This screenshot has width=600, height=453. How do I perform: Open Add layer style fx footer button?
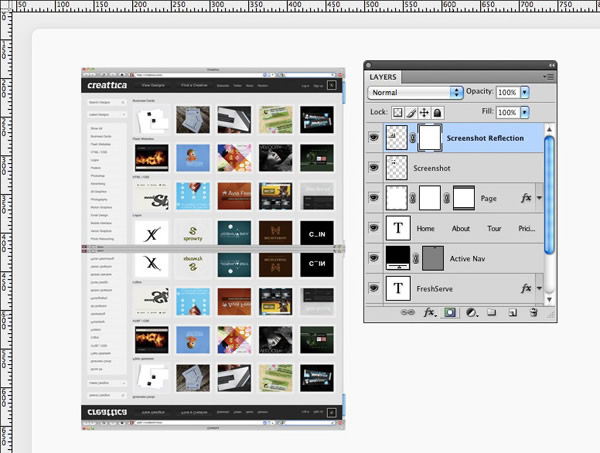430,313
